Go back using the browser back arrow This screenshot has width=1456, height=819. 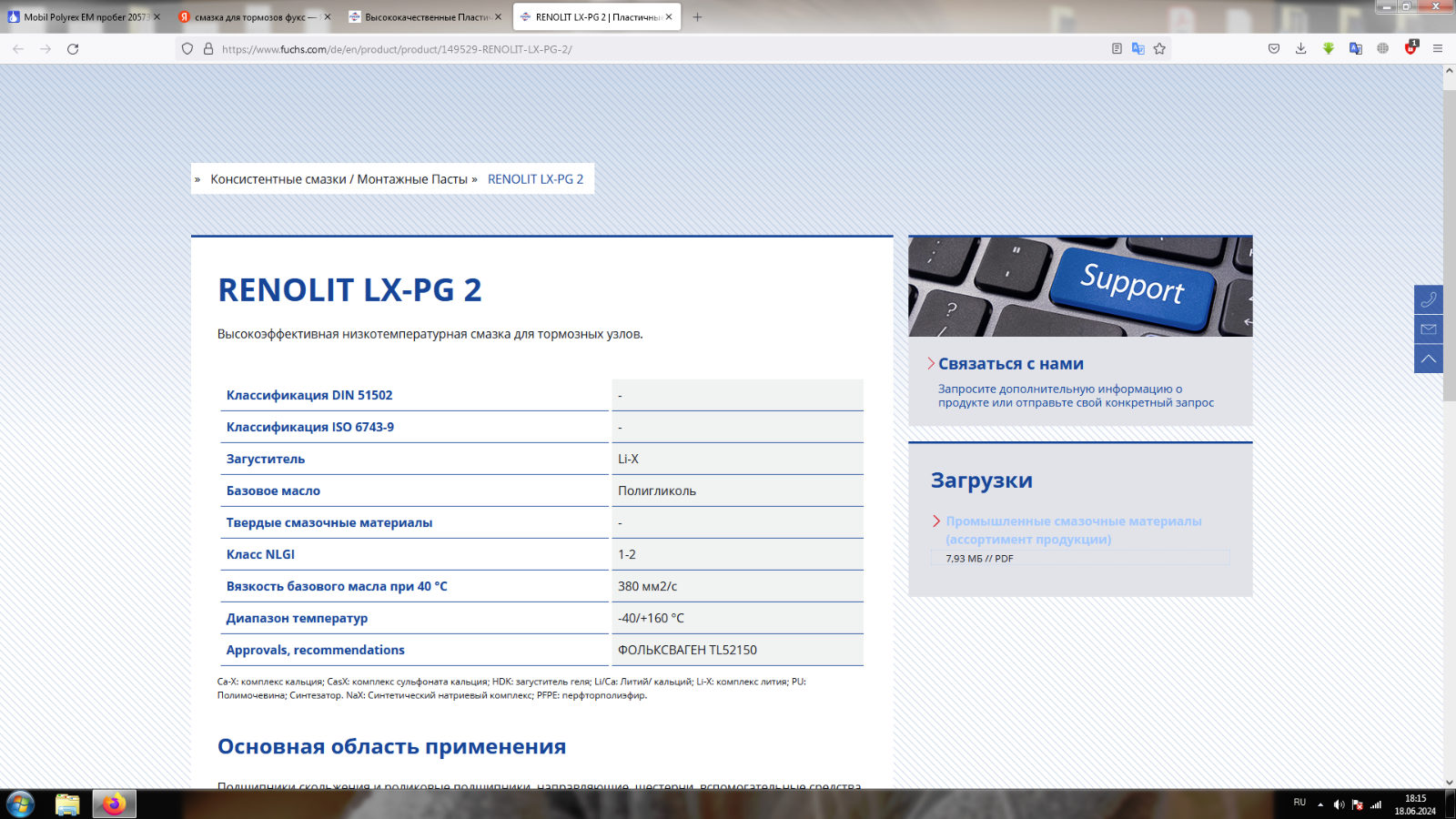(x=18, y=49)
